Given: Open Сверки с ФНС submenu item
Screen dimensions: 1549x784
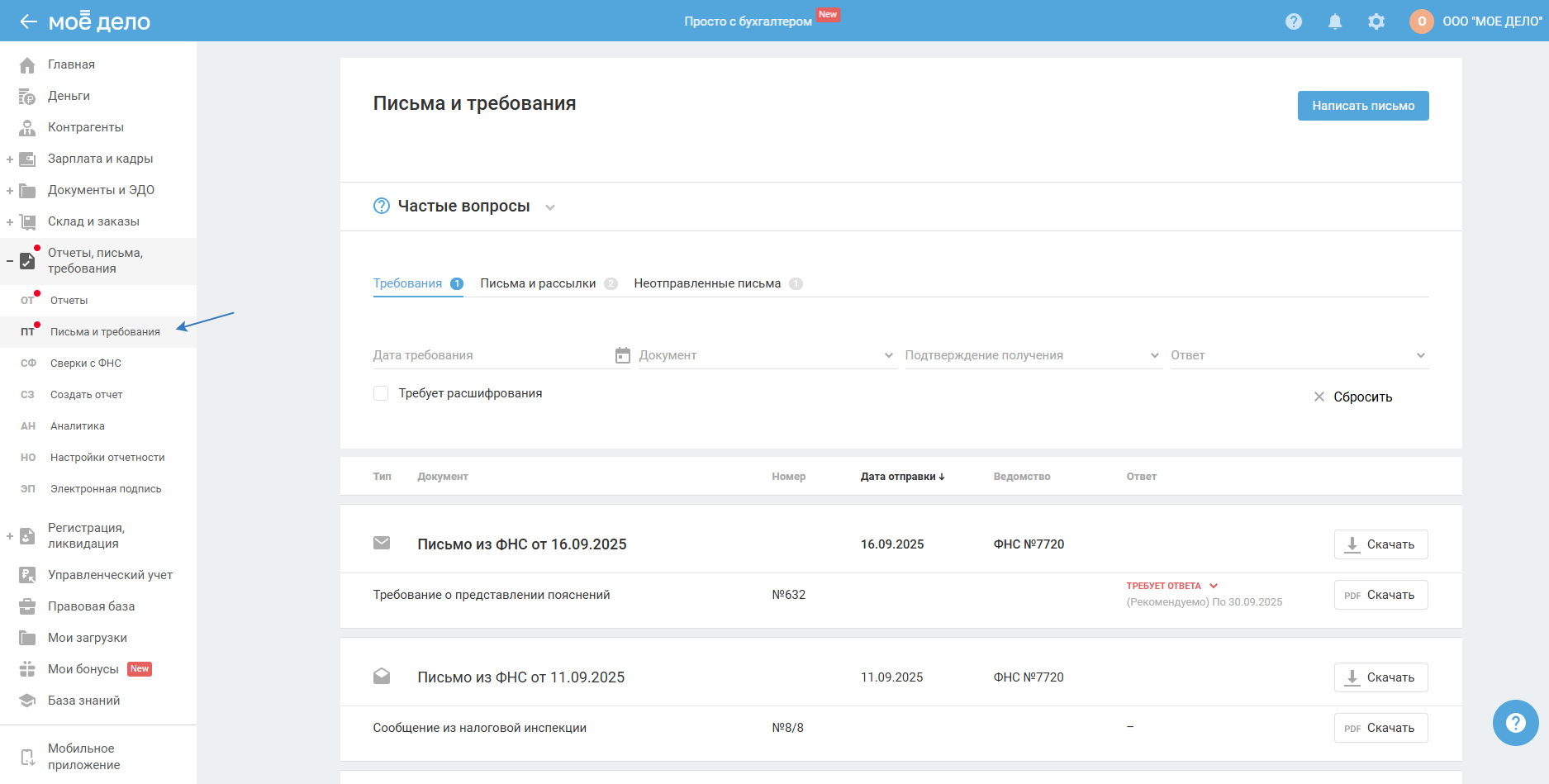Looking at the screenshot, I should point(86,363).
